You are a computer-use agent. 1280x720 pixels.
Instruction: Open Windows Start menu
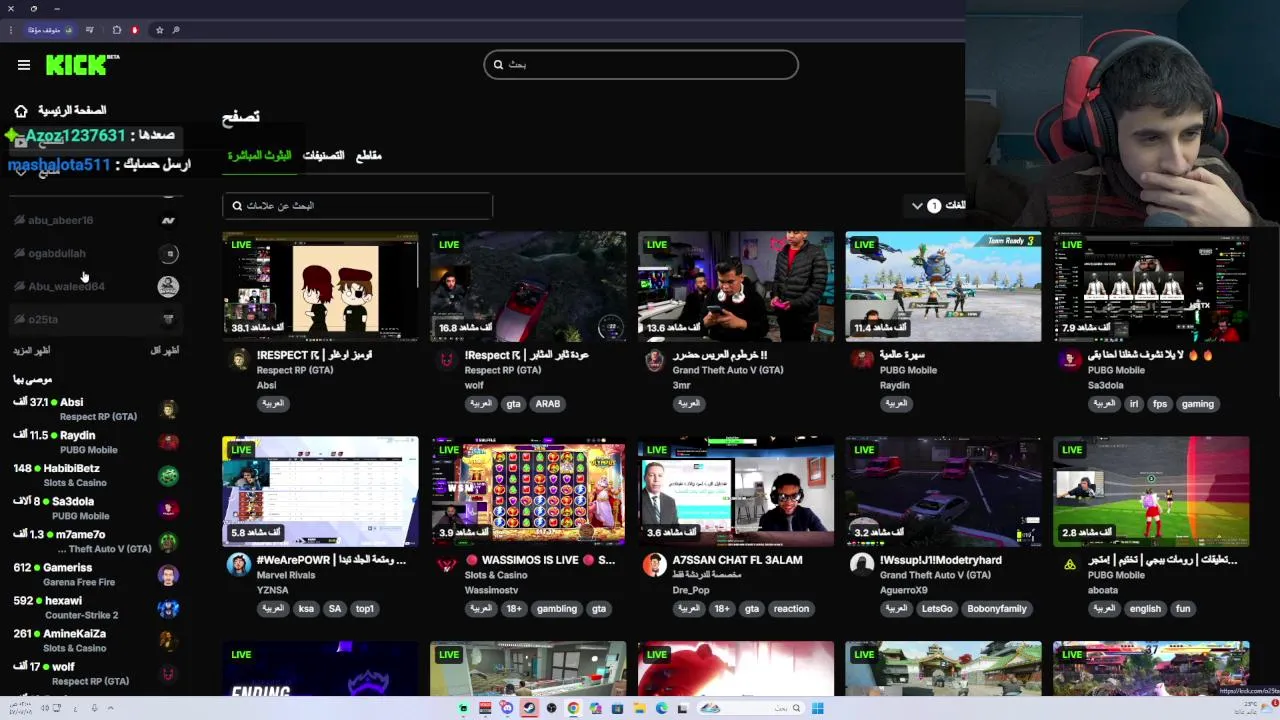(817, 708)
